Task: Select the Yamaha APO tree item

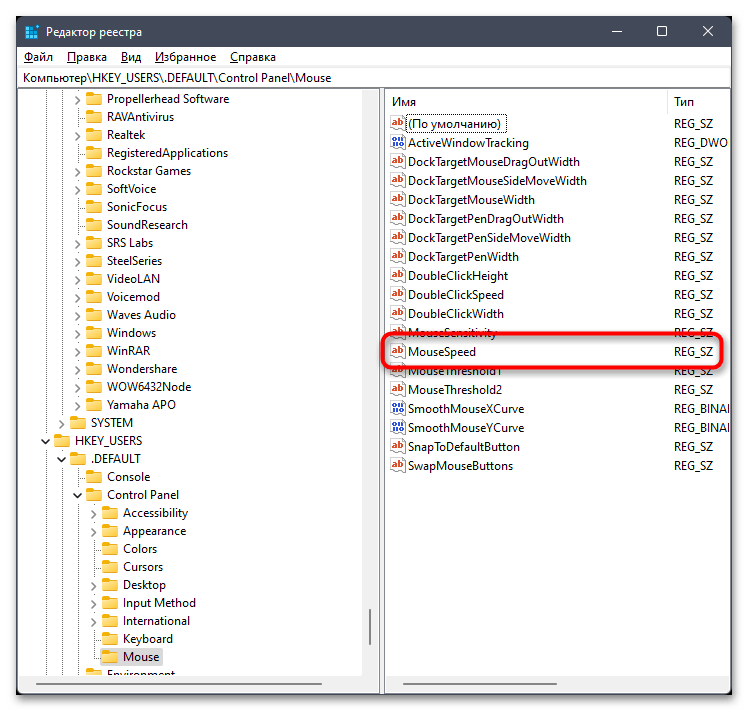Action: click(x=141, y=405)
